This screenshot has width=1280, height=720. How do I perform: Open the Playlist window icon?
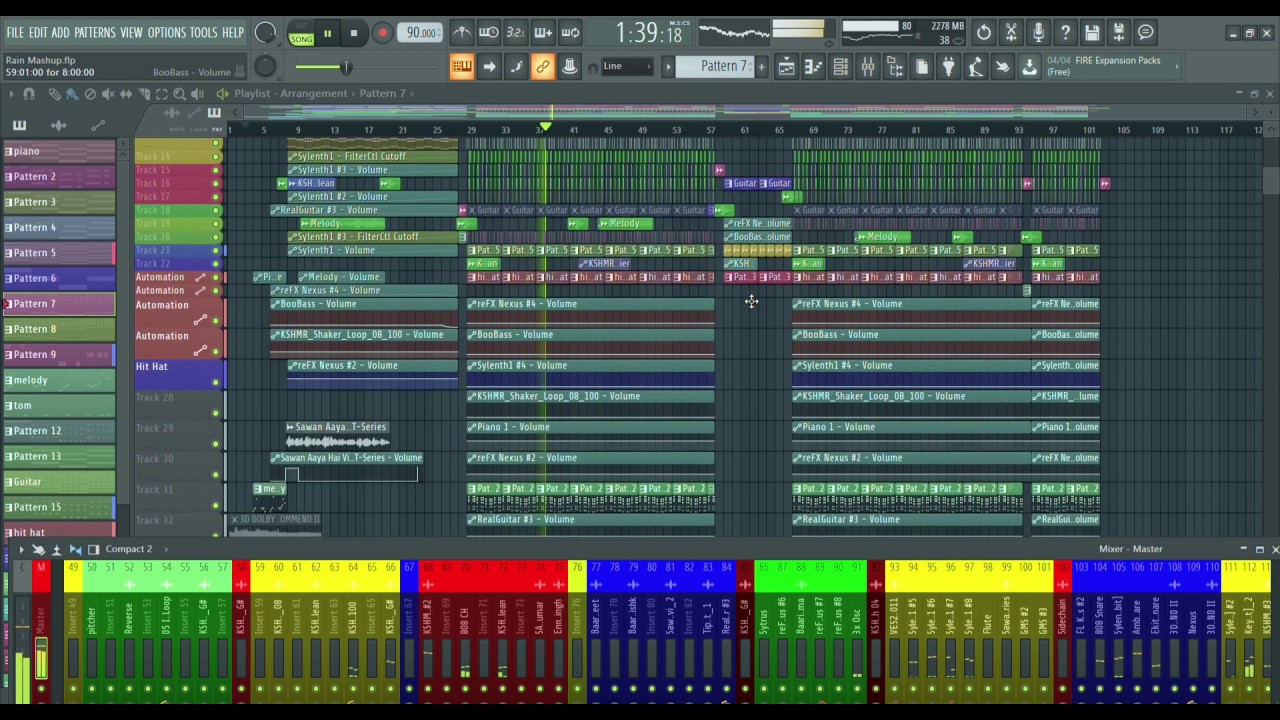point(786,67)
